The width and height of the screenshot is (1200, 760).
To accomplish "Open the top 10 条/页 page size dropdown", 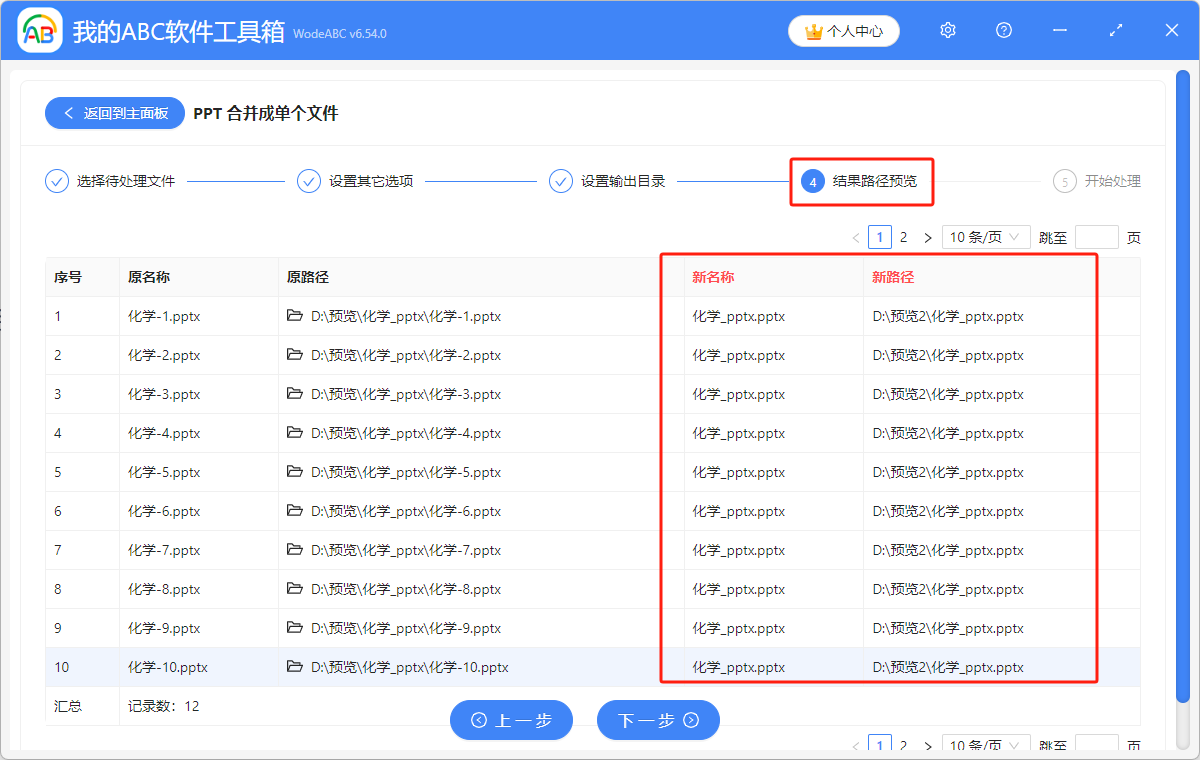I will coord(986,237).
